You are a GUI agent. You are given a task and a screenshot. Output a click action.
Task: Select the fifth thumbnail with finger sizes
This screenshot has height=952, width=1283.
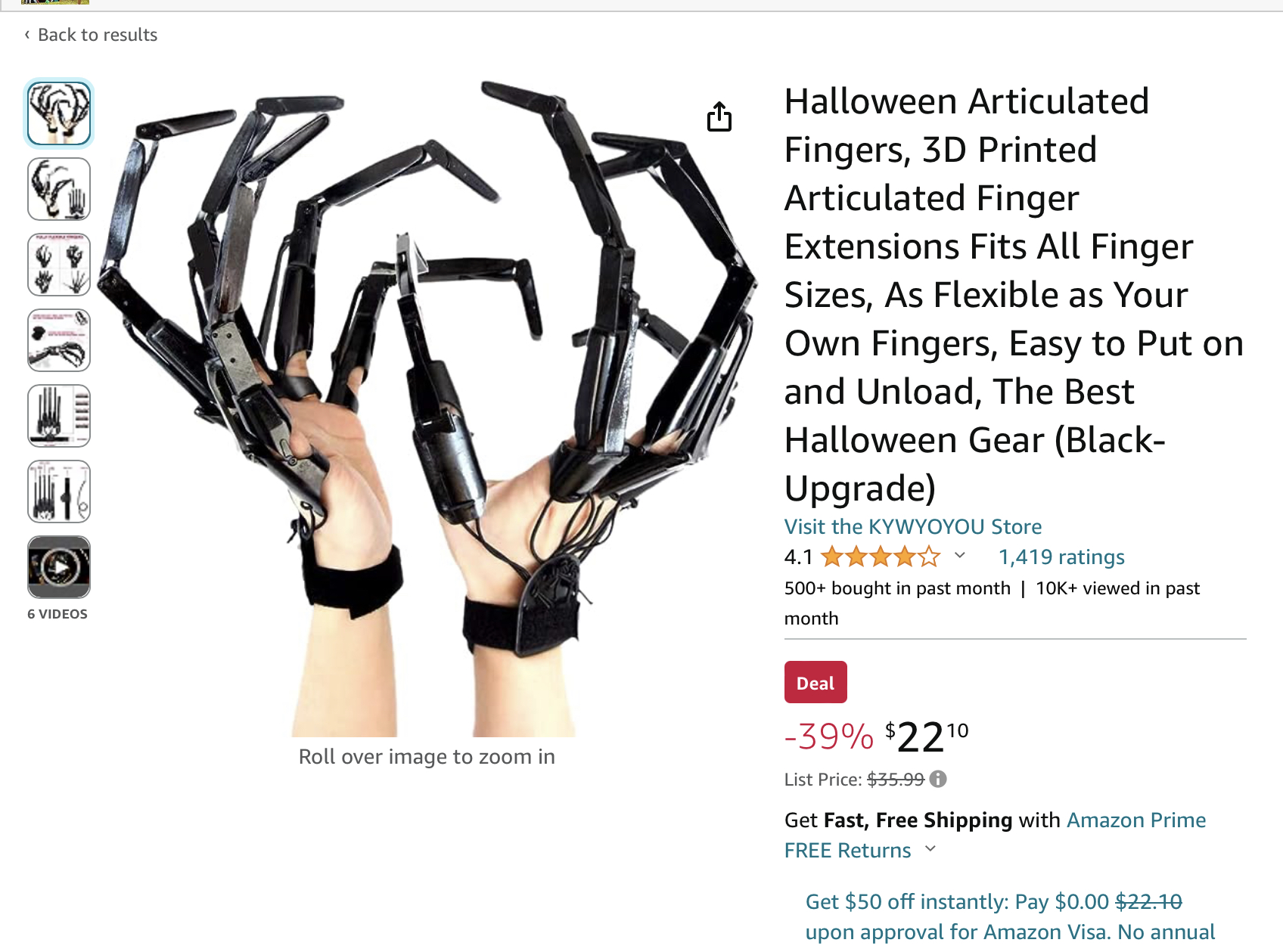(59, 416)
